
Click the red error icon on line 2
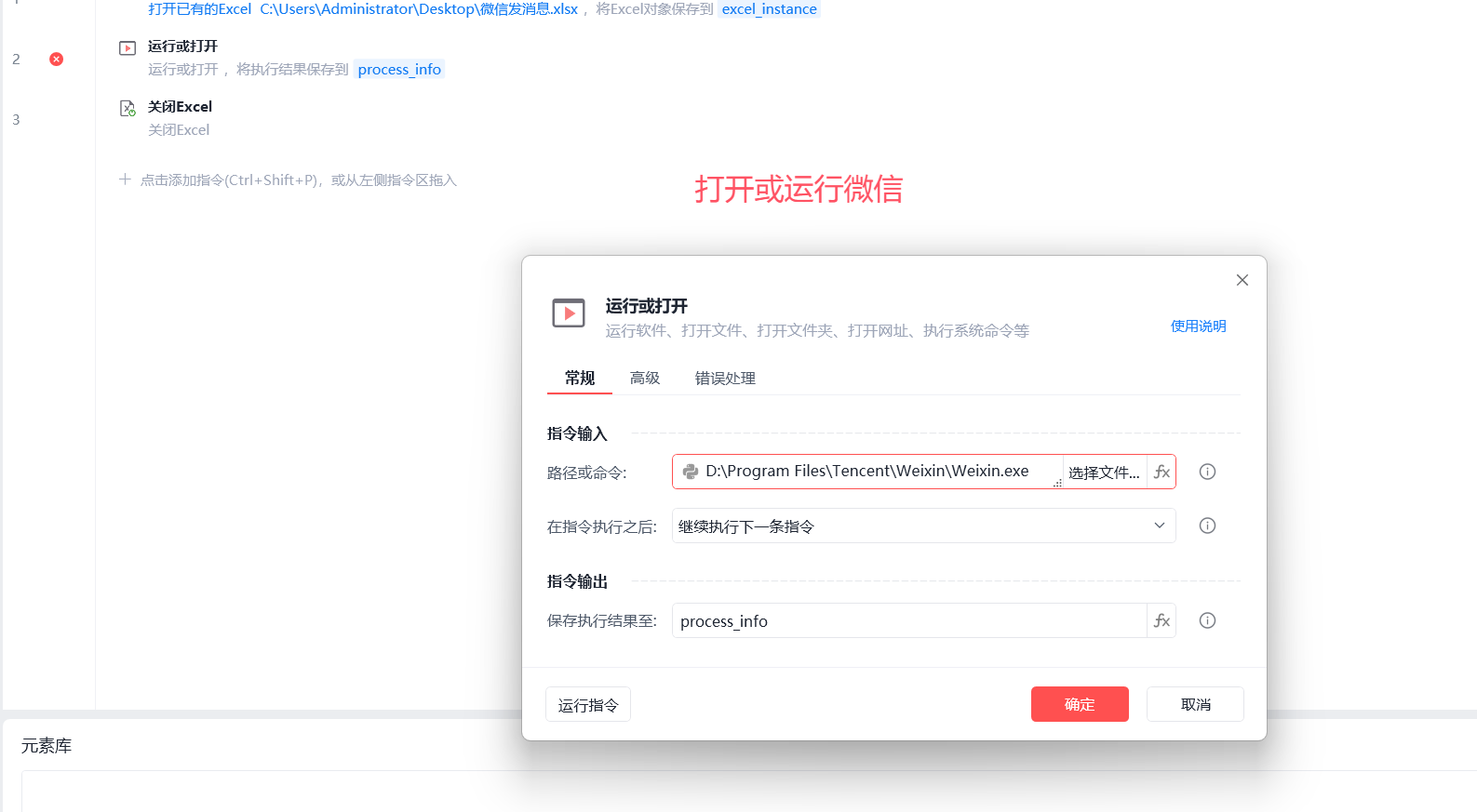point(57,59)
